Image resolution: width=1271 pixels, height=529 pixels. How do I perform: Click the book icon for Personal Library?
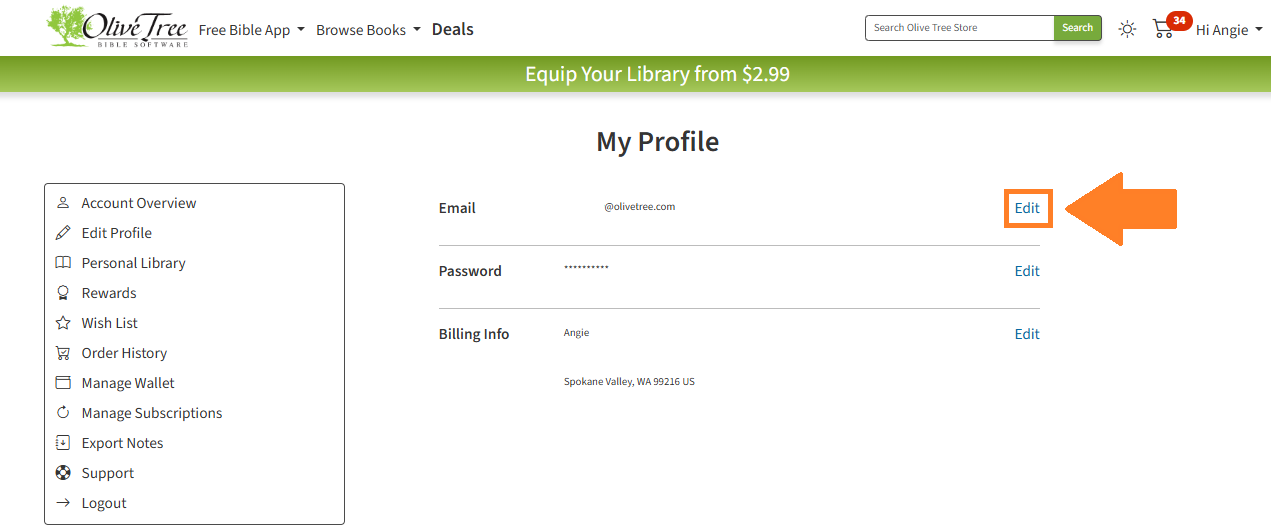(63, 263)
